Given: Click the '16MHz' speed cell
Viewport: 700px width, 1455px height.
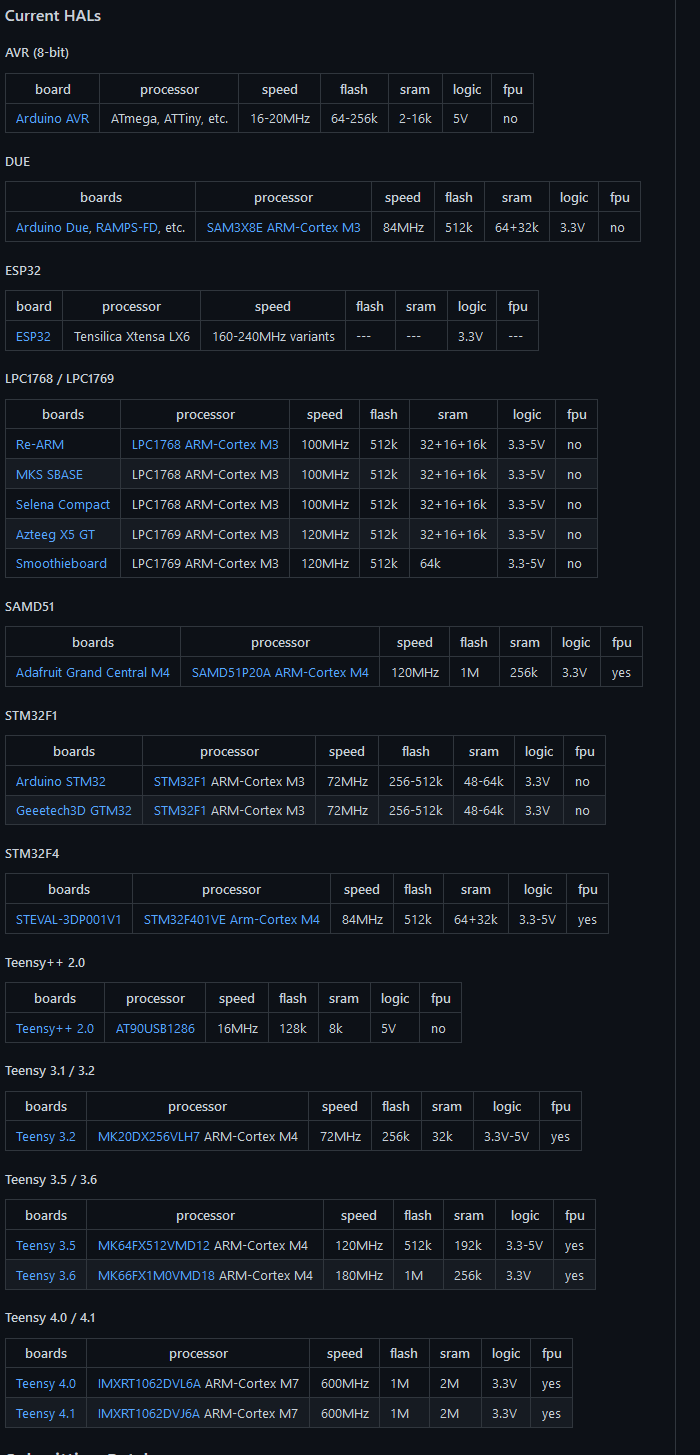Looking at the screenshot, I should (x=237, y=1028).
